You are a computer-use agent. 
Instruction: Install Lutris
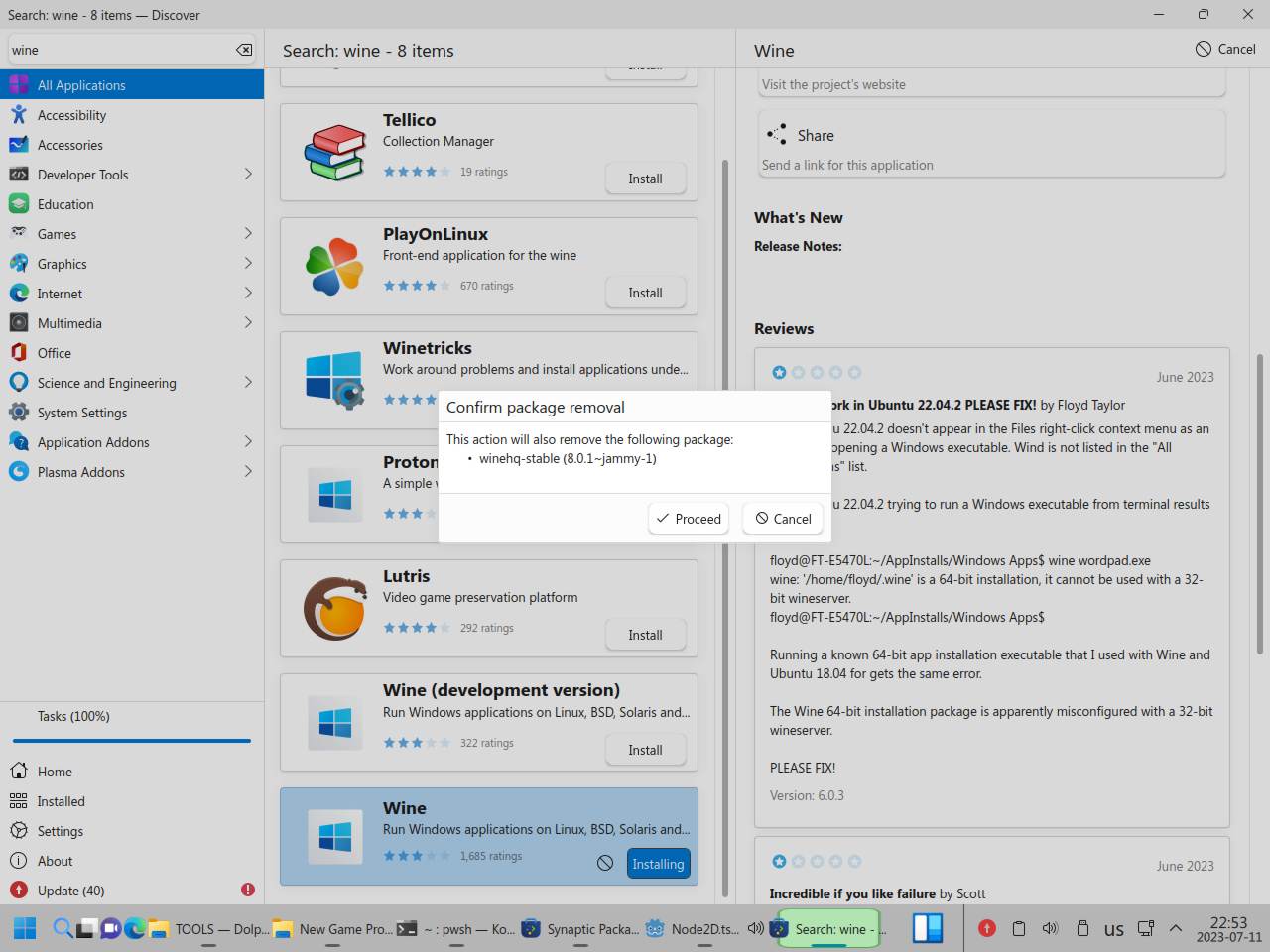(645, 635)
